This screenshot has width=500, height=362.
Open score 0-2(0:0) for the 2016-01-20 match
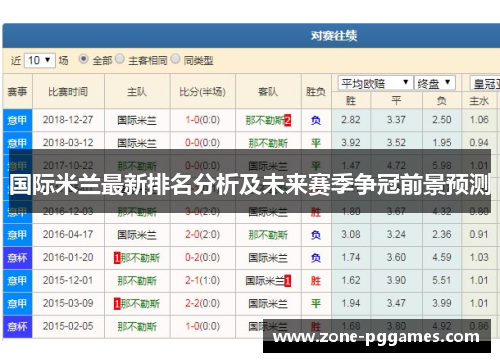point(203,258)
